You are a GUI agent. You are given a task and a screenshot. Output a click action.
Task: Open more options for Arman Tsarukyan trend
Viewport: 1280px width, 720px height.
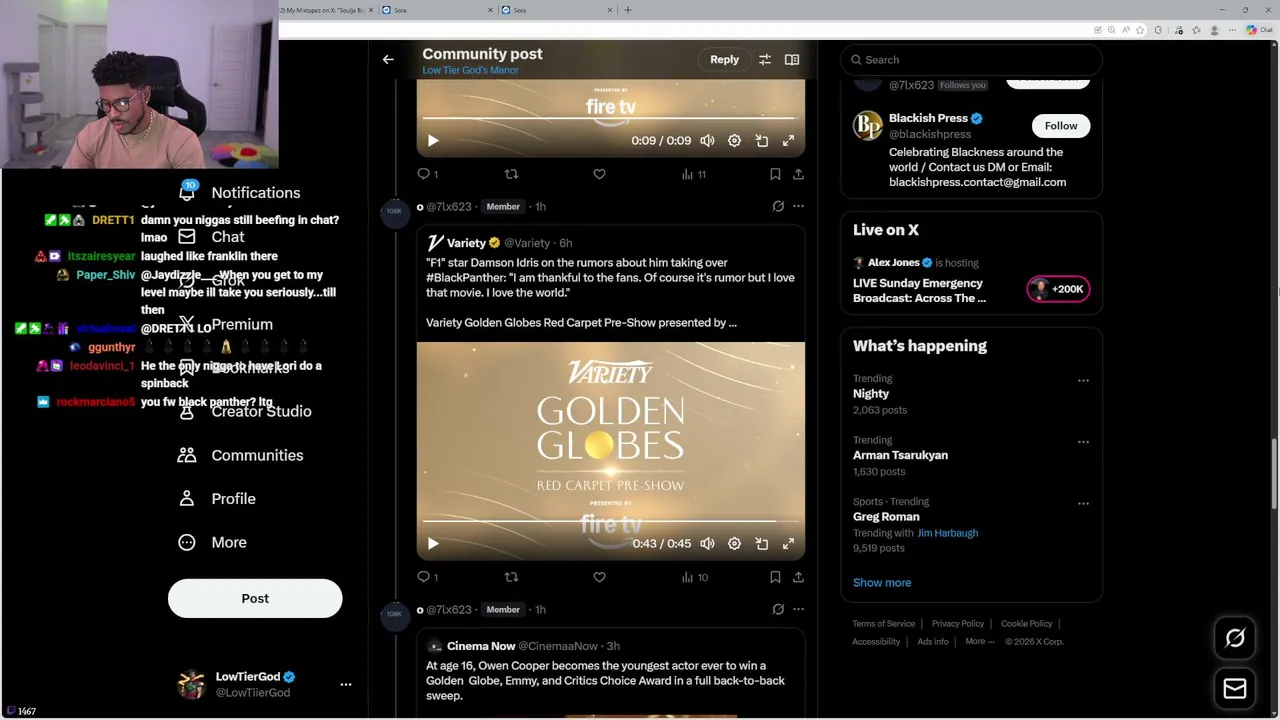[1083, 442]
